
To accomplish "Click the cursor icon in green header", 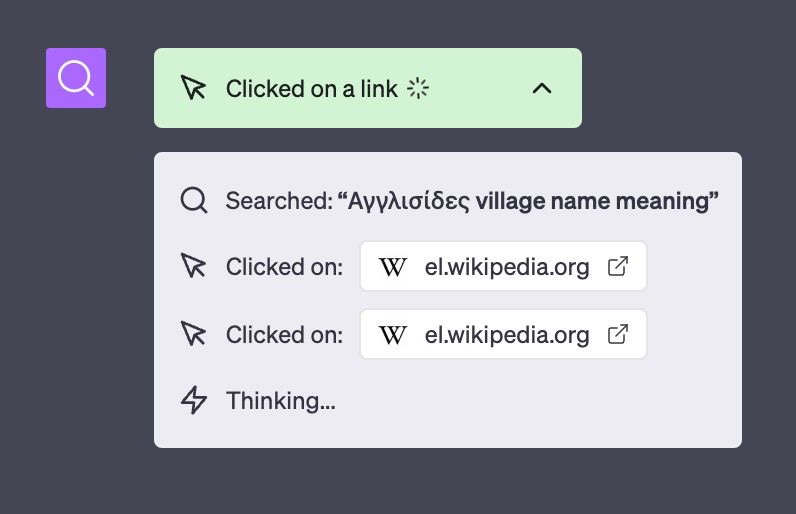I will tap(193, 88).
